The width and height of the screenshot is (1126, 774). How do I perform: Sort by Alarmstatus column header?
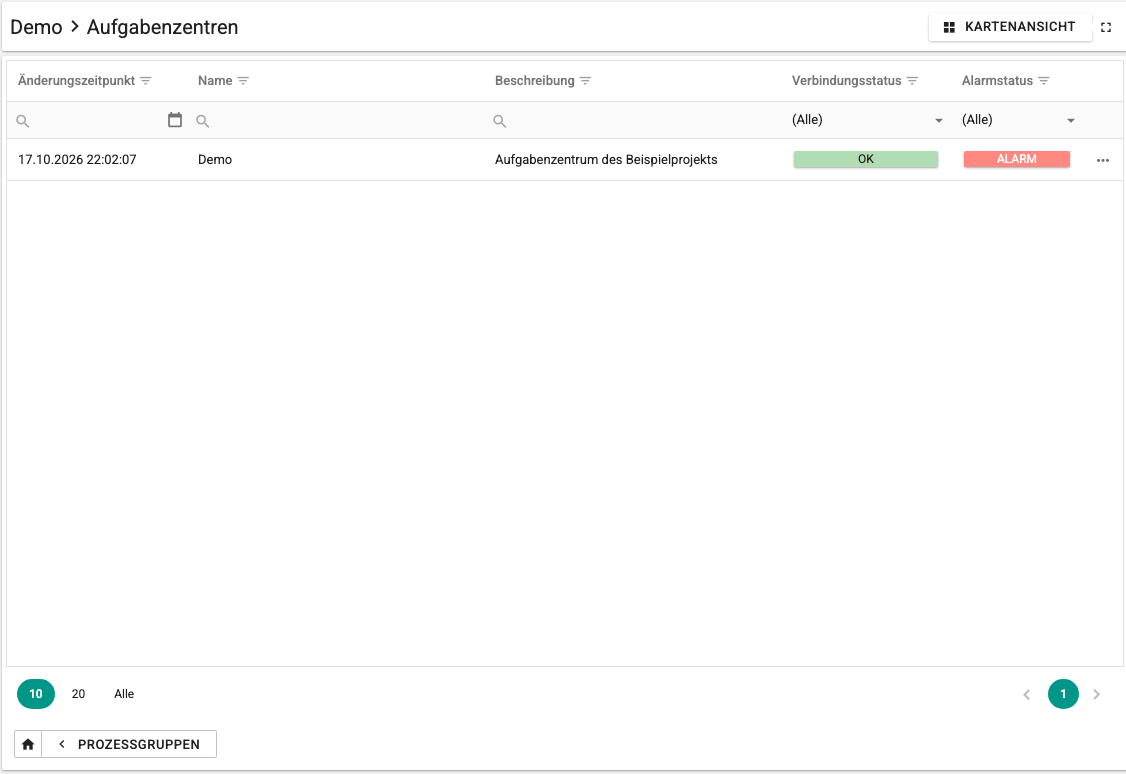tap(997, 81)
